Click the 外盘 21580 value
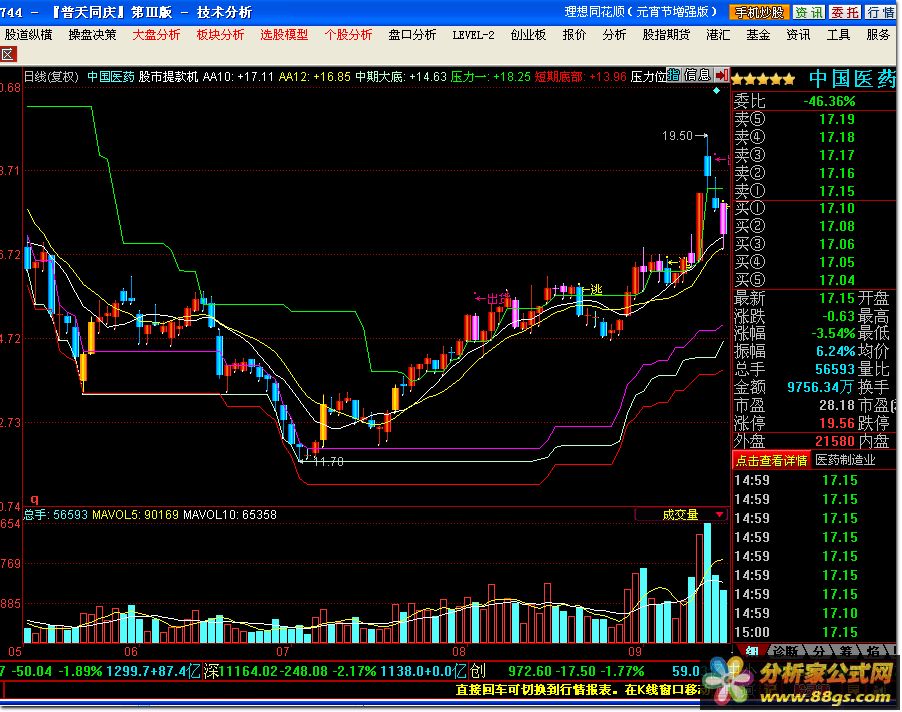Image resolution: width=902 pixels, height=712 pixels. (835, 441)
